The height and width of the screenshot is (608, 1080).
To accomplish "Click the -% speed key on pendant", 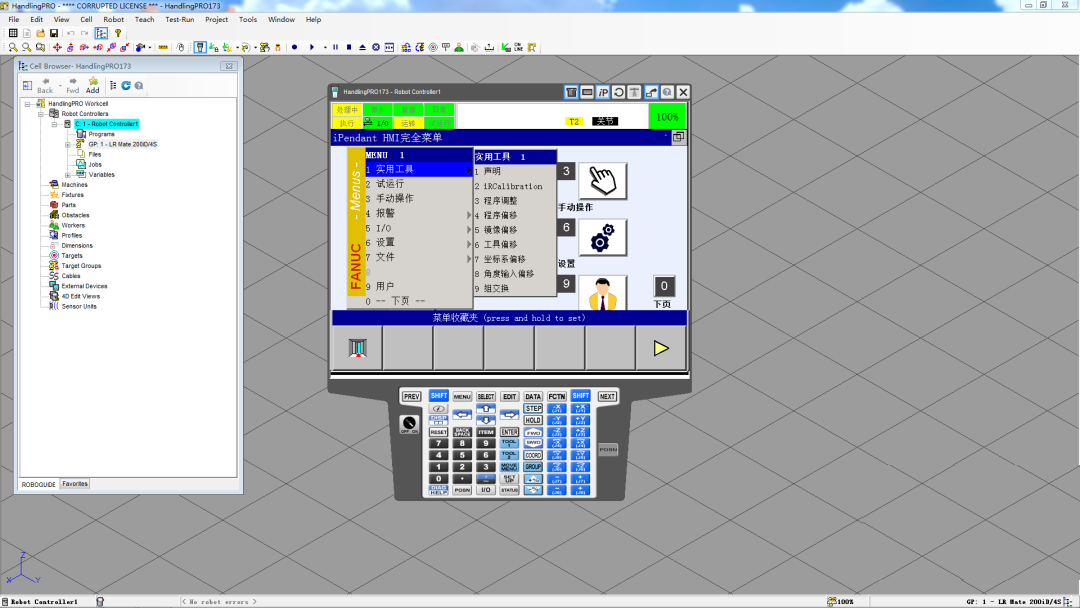I will pos(533,490).
